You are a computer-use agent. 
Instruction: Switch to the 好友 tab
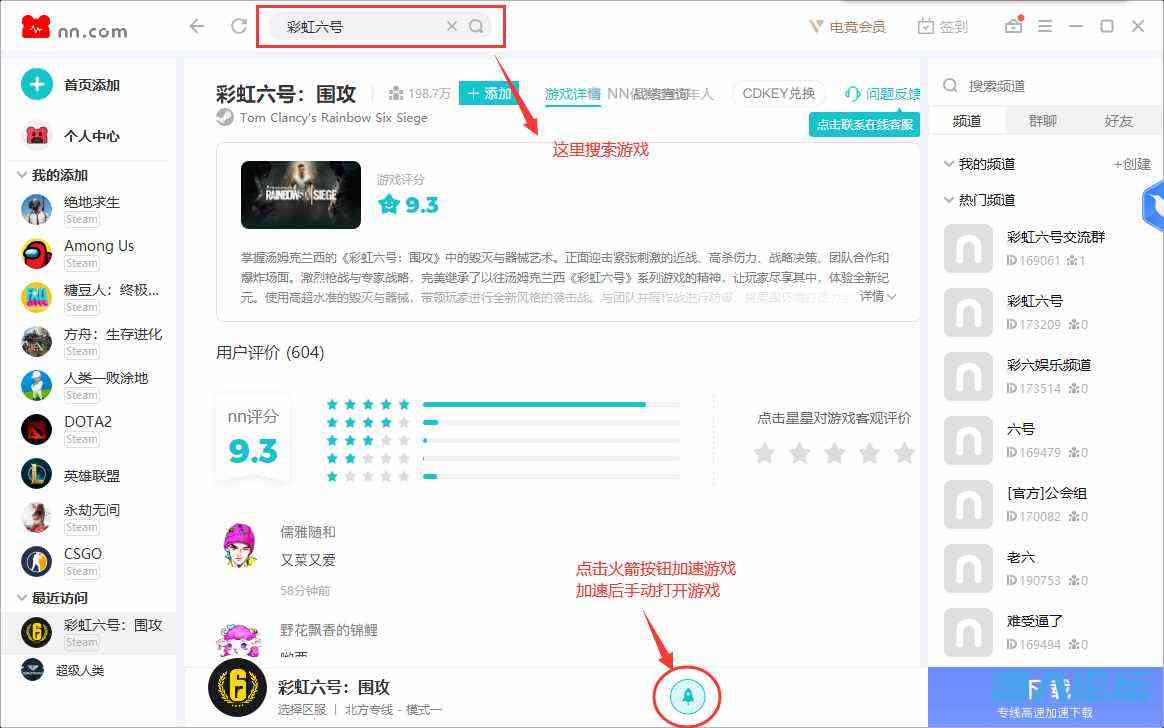pos(1118,121)
